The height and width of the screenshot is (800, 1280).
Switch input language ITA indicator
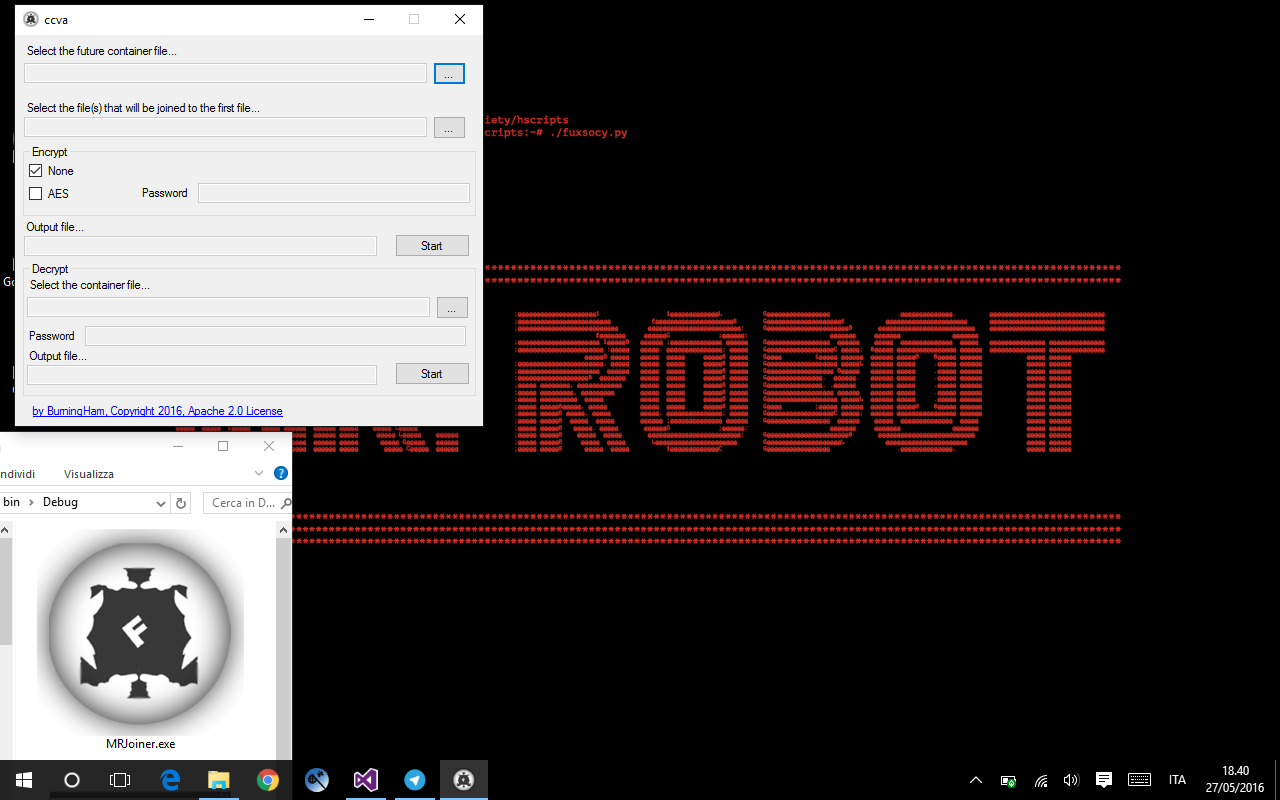(1177, 780)
